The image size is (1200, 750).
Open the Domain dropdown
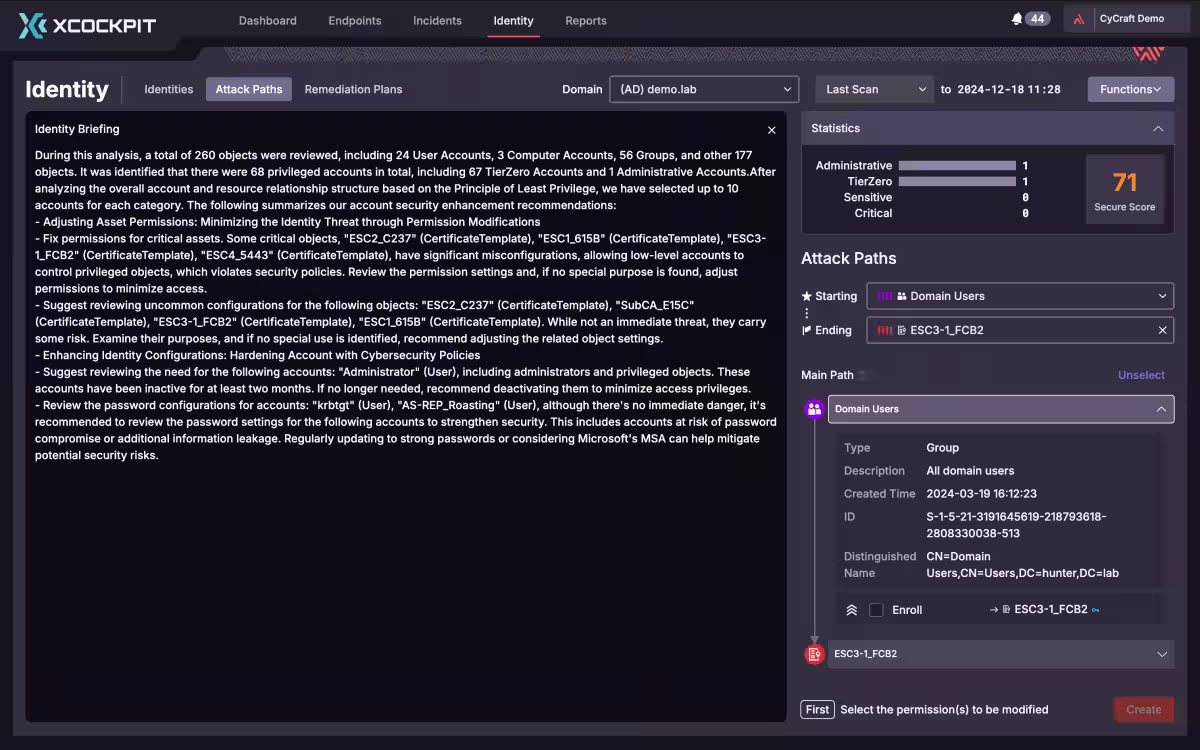(704, 89)
